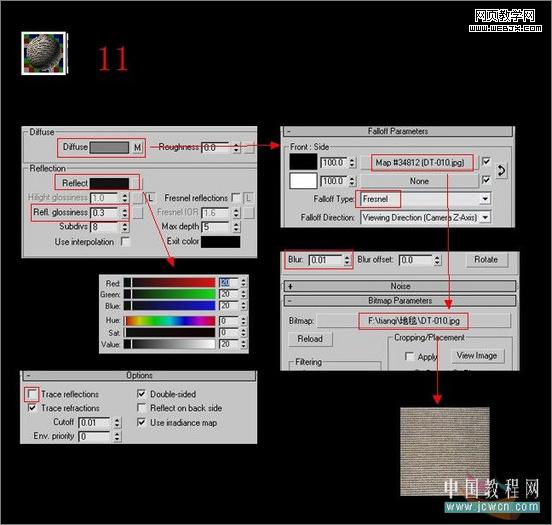The height and width of the screenshot is (525, 552).
Task: Click the Refl. glossiness value field
Action: click(105, 213)
